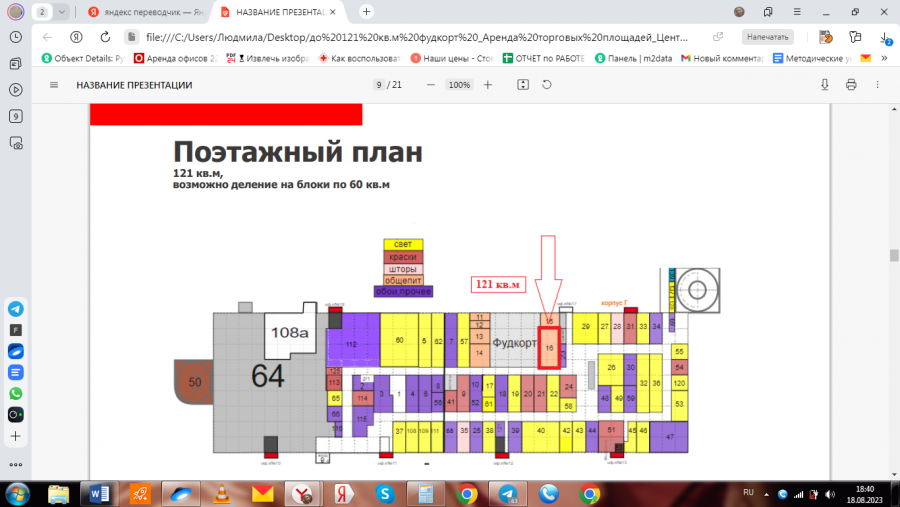Zoom in the PDF with plus icon

[x=488, y=85]
